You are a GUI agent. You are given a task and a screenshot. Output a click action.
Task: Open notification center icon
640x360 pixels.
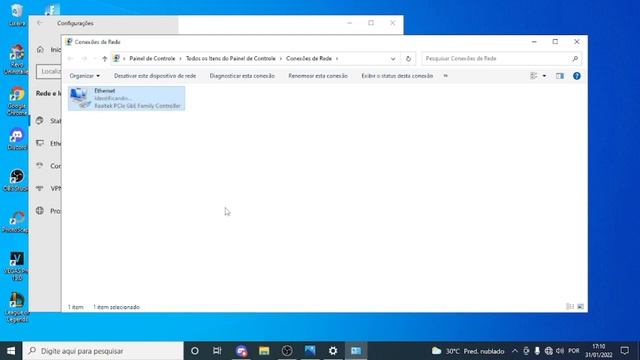tap(624, 351)
